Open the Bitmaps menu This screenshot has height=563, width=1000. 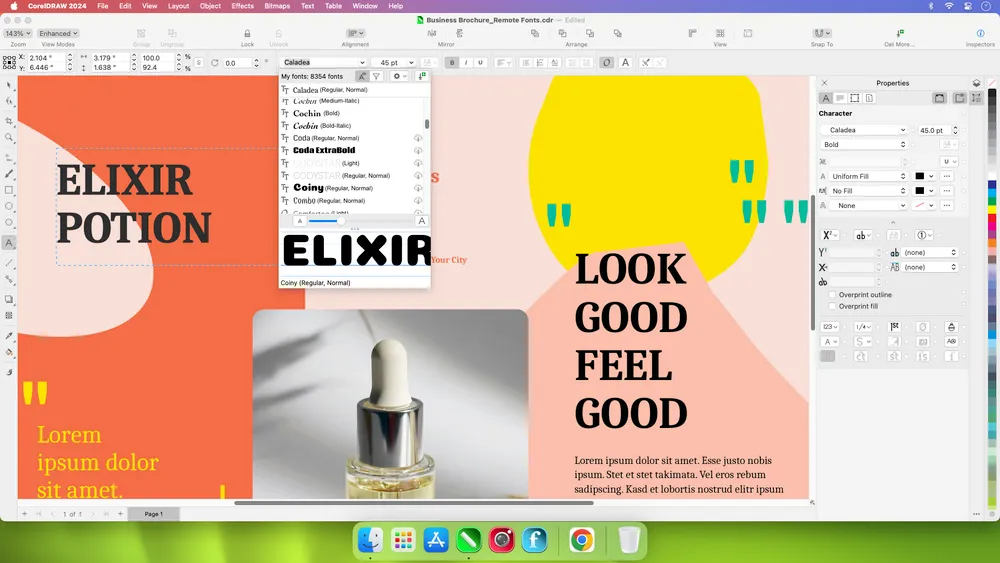[x=277, y=6]
